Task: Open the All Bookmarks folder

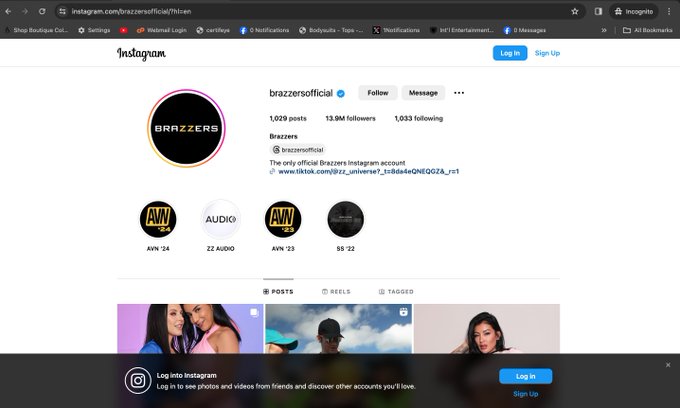Action: click(647, 30)
